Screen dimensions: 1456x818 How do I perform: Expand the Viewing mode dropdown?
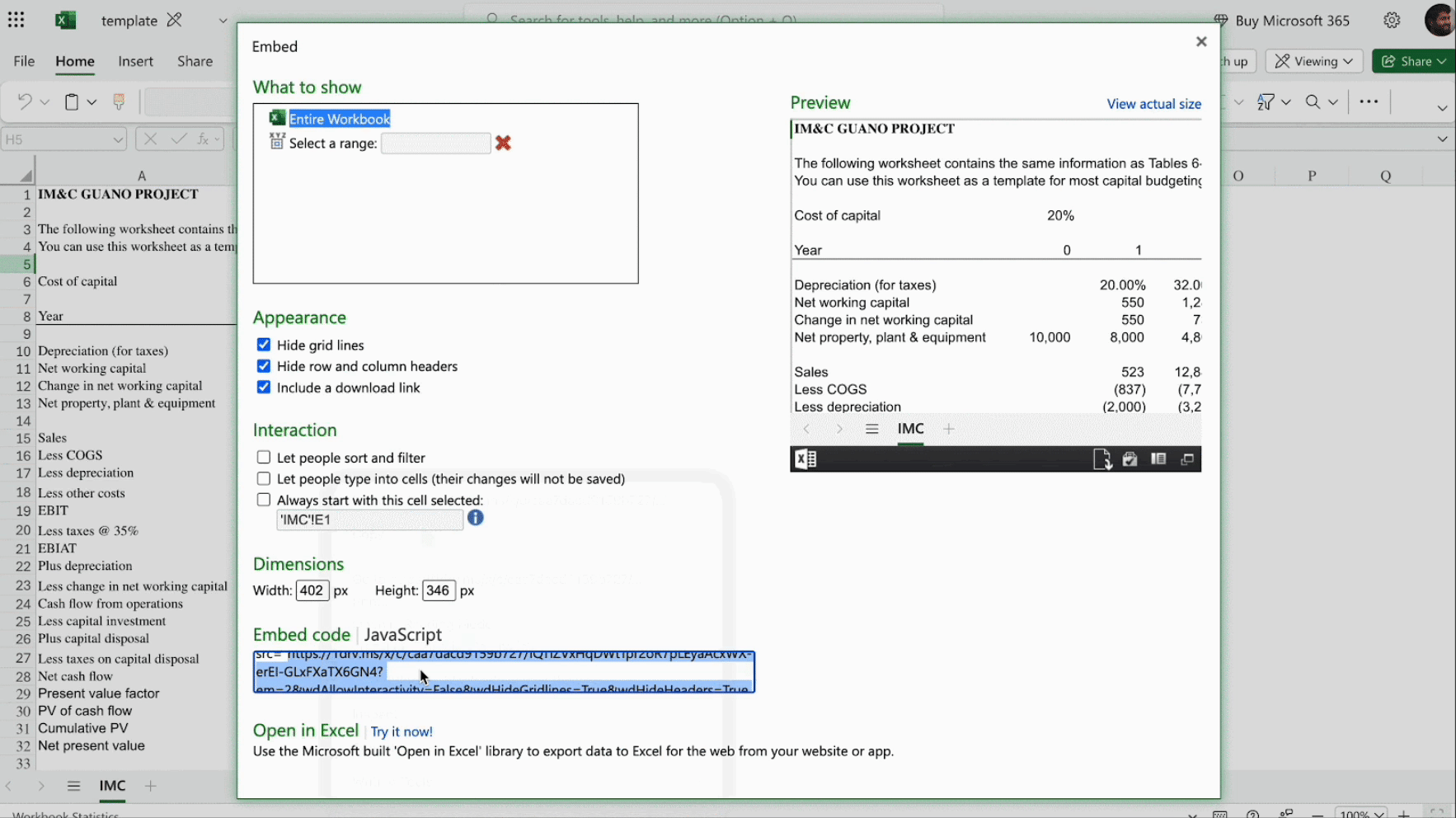click(x=1314, y=61)
